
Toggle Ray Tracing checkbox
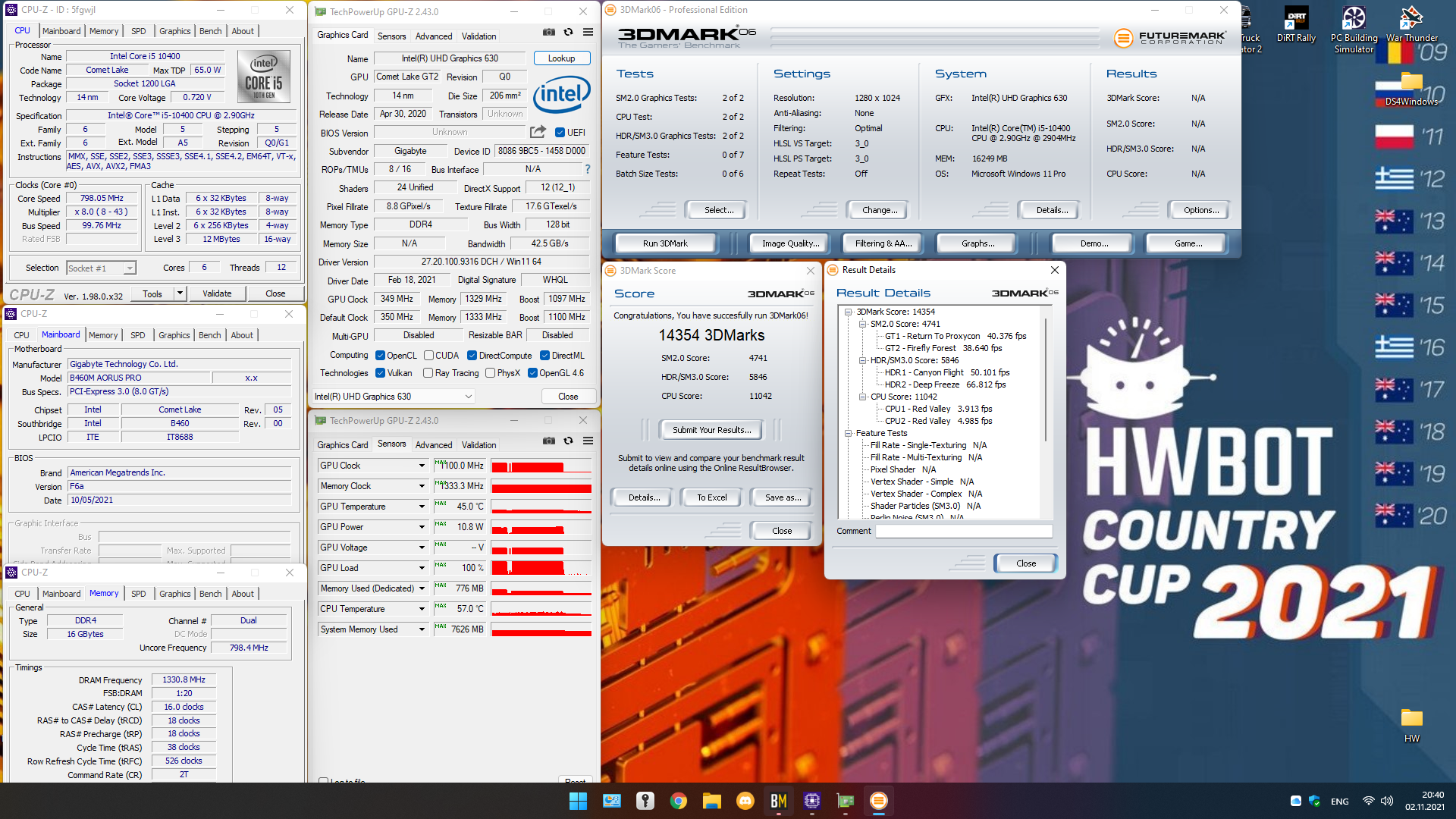click(428, 373)
